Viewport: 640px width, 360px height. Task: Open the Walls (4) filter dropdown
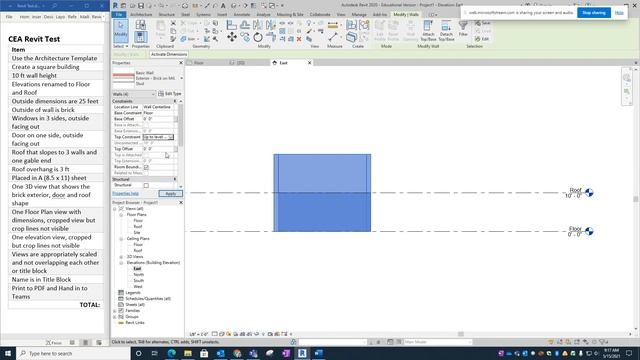(x=153, y=94)
